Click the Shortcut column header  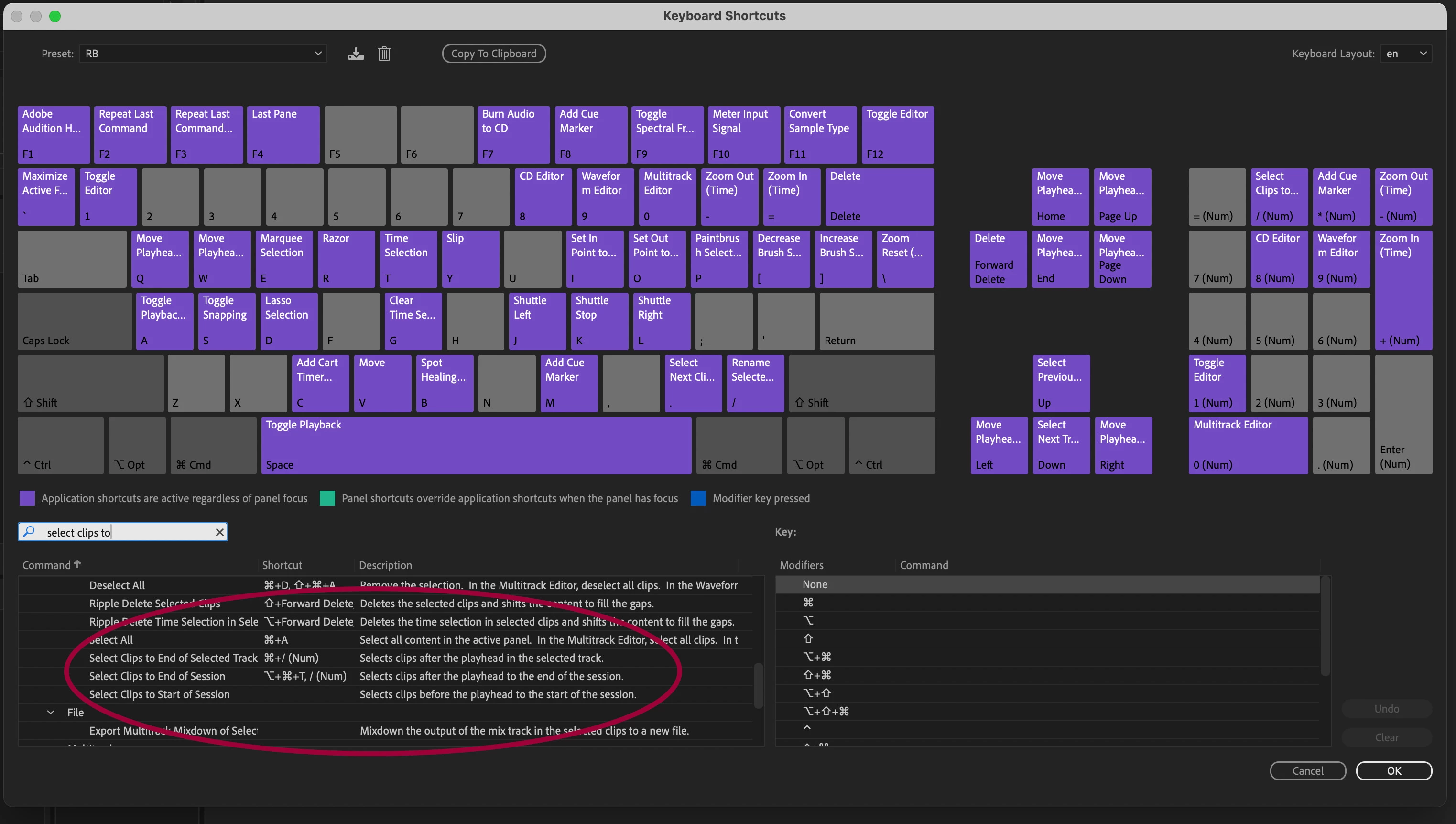(x=282, y=565)
